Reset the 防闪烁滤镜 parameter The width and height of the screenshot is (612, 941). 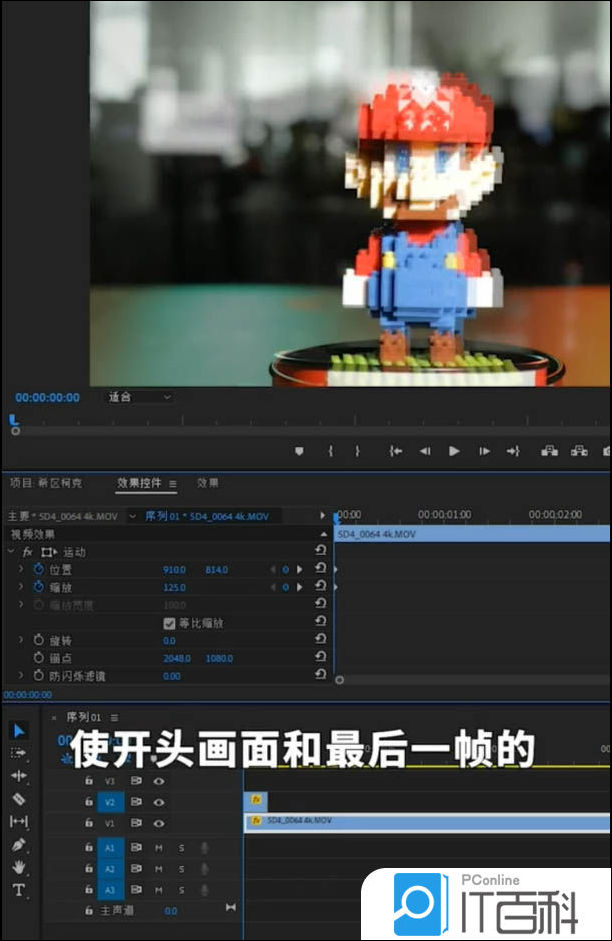320,674
